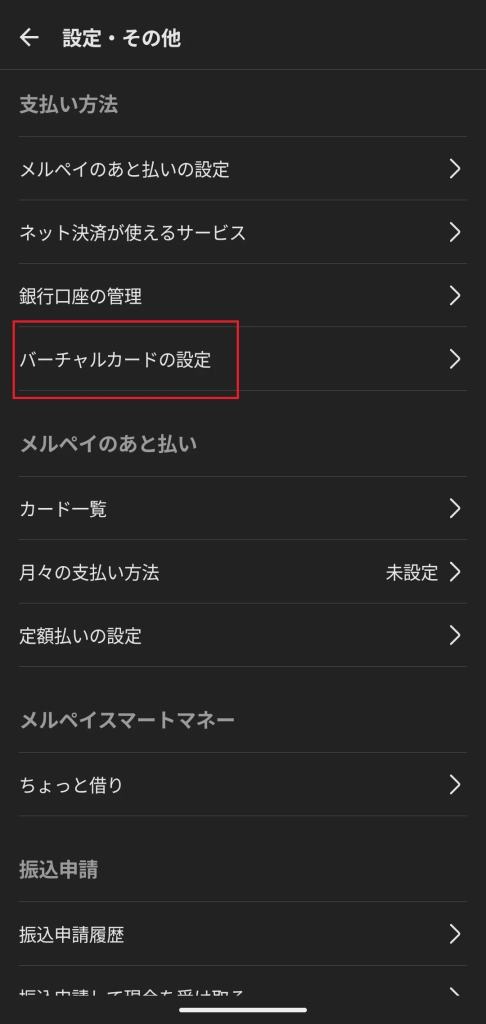Image resolution: width=486 pixels, height=1024 pixels.
Task: Expand ネット決済が使えるサービス arrow
Action: (x=455, y=232)
